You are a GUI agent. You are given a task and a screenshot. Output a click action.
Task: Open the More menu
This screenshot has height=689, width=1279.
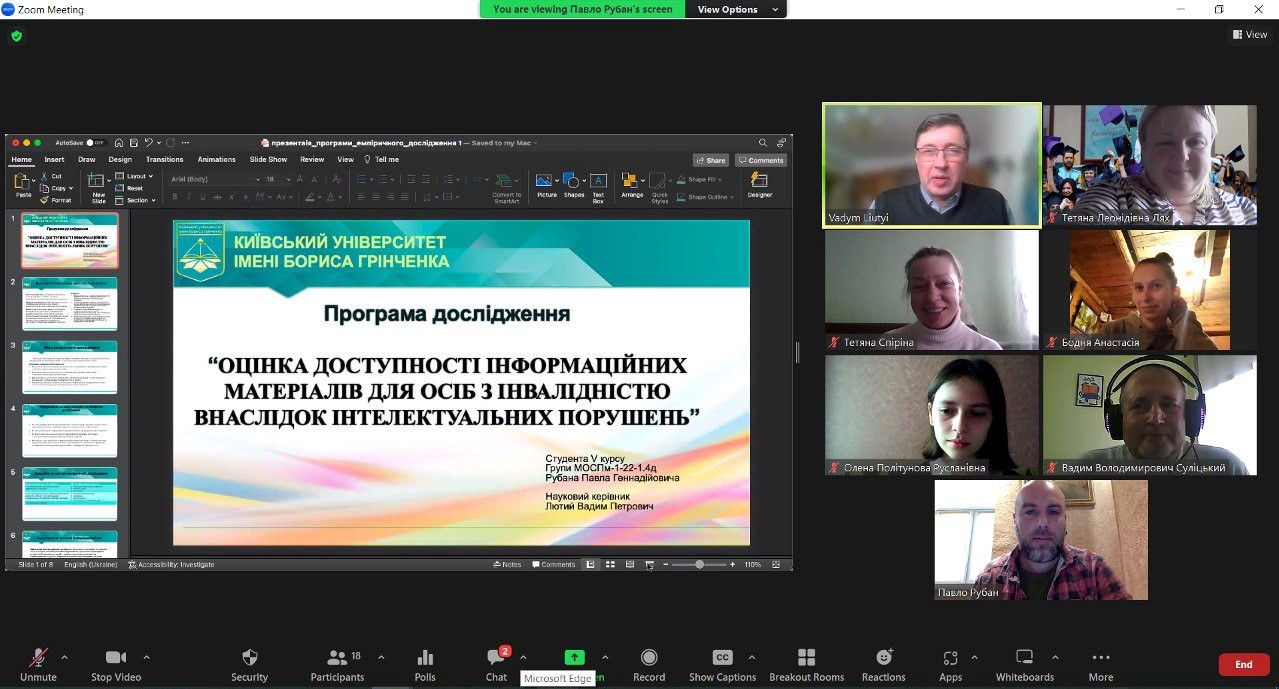1101,663
